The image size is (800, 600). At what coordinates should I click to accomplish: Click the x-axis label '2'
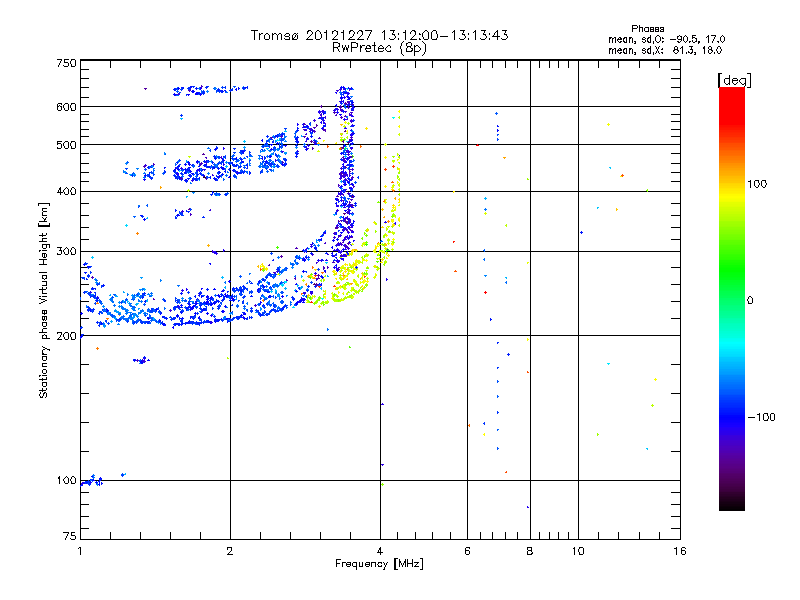pyautogui.click(x=230, y=551)
